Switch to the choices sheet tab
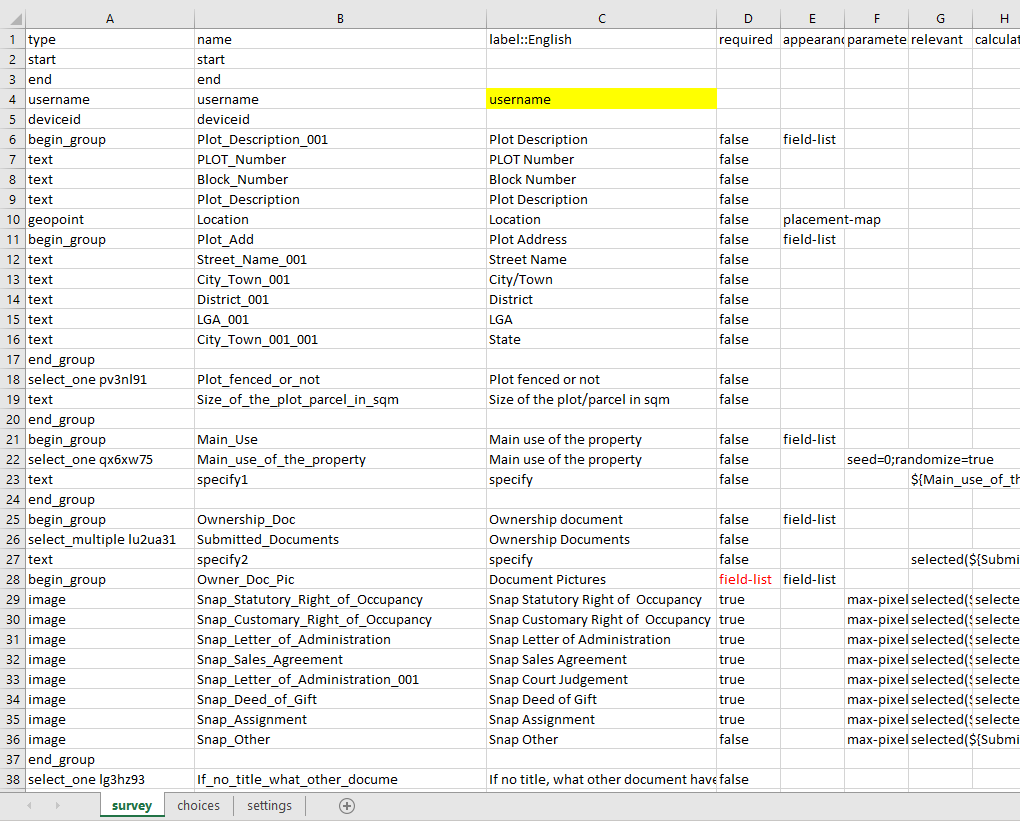The width and height of the screenshot is (1020, 821). coord(198,806)
